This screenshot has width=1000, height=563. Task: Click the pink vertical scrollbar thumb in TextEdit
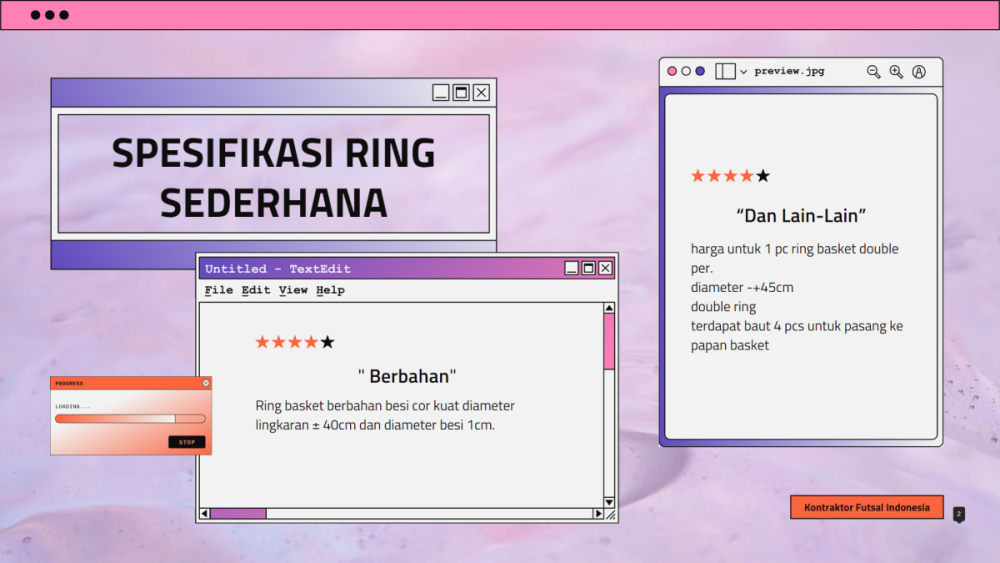coord(609,341)
